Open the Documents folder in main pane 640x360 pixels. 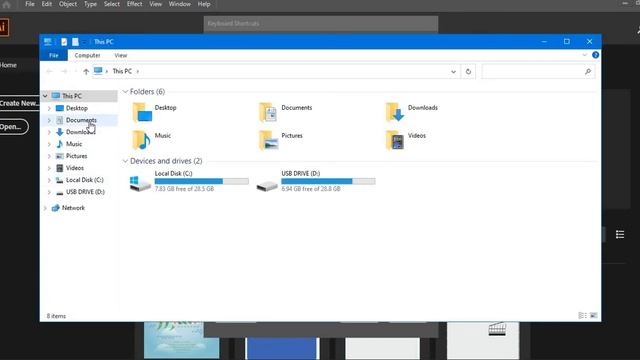point(286,112)
